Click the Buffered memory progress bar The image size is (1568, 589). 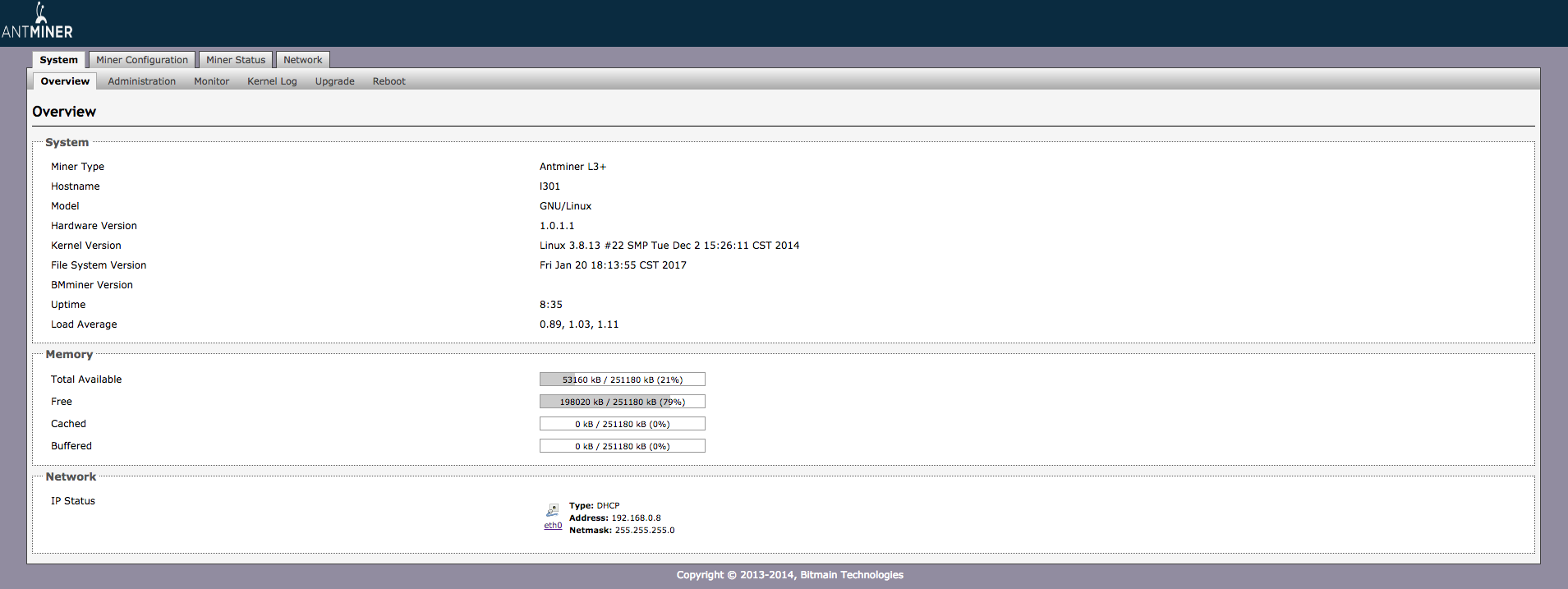tap(622, 446)
